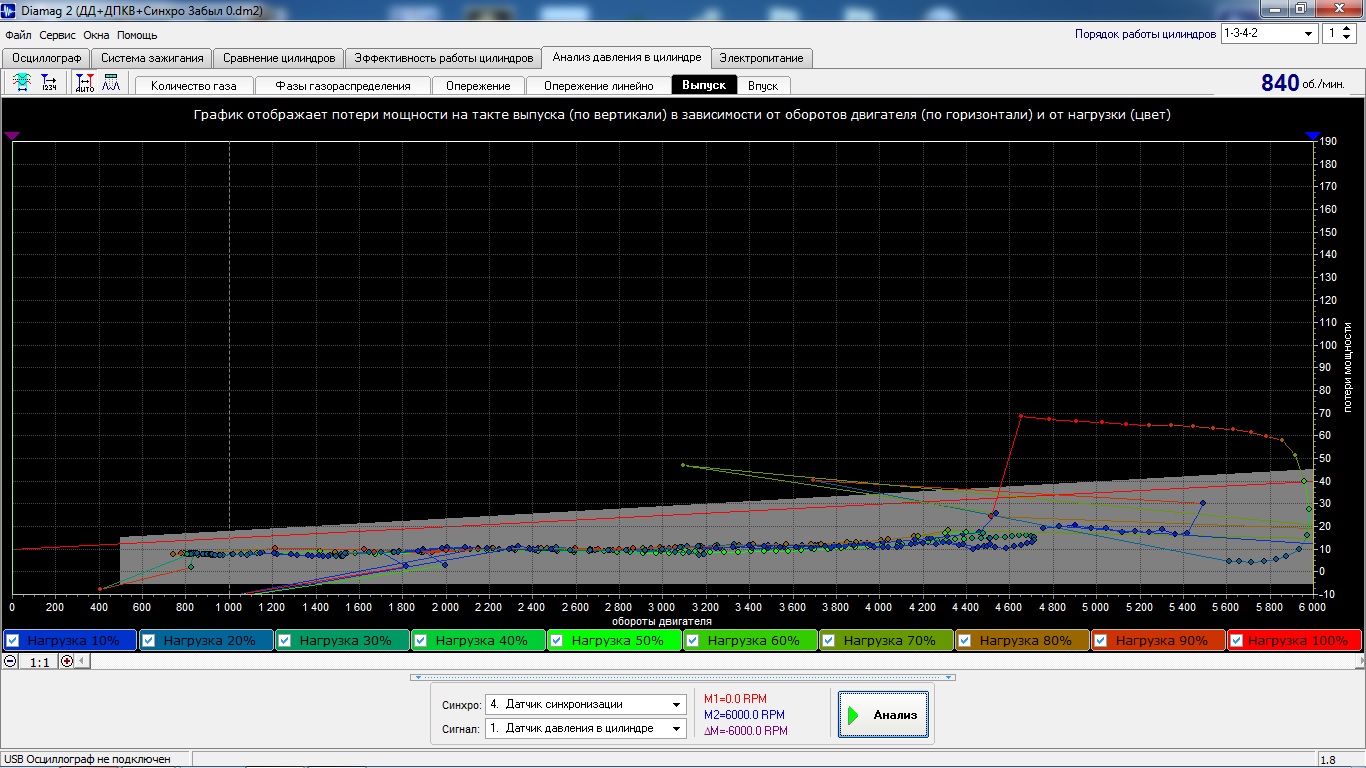1366x768 pixels.
Task: Switch to the Электропитание tab
Action: 761,58
